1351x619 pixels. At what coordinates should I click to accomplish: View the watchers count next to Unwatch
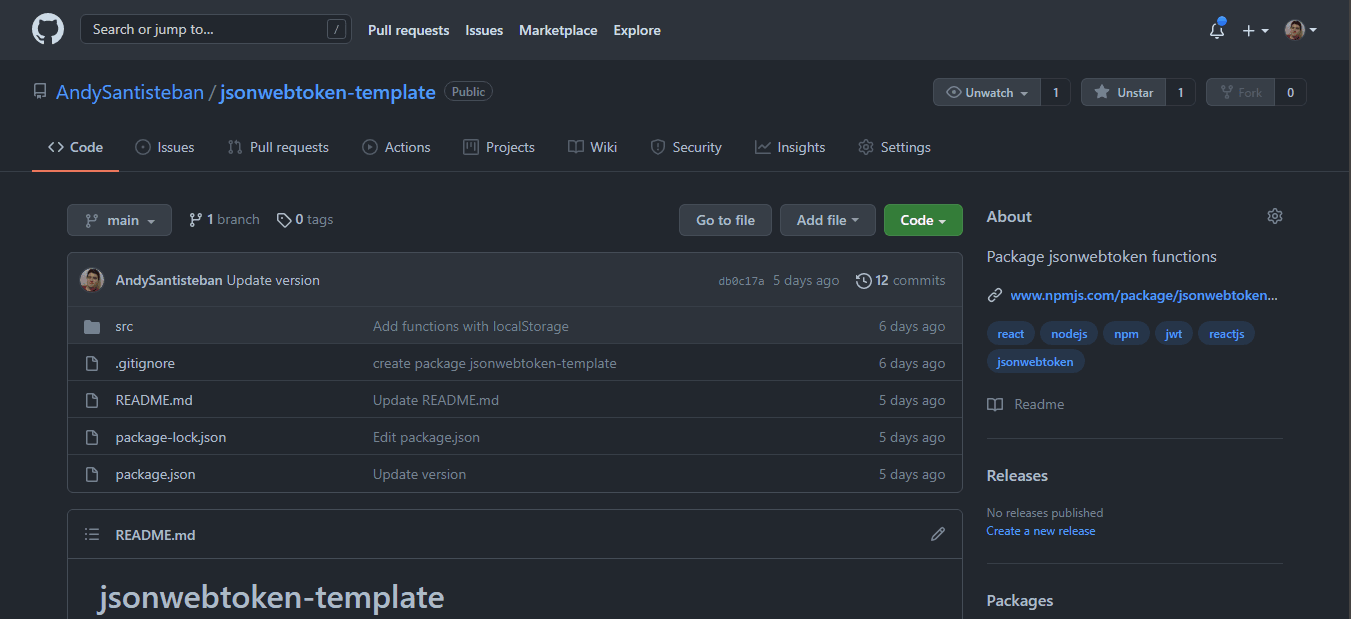coord(1055,92)
